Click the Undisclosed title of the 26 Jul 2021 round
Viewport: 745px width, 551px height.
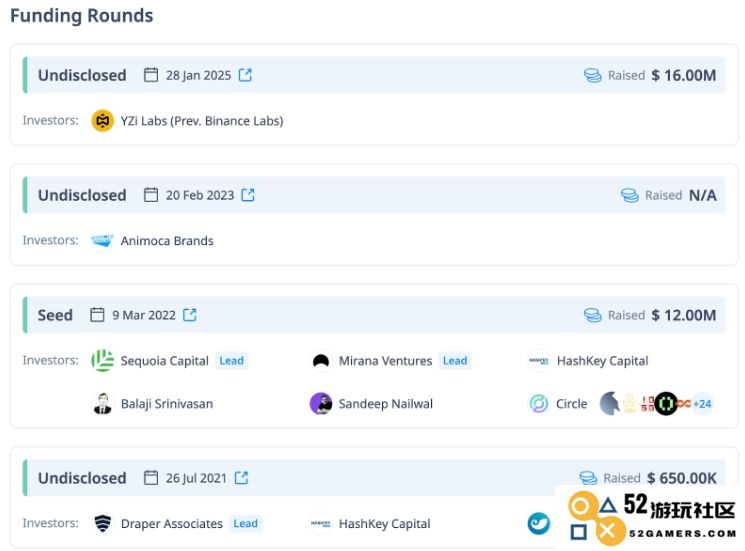click(82, 478)
